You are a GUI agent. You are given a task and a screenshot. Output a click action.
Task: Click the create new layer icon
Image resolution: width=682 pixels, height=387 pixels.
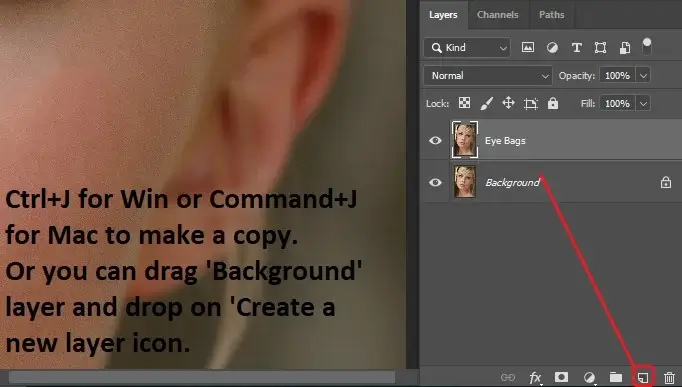click(x=643, y=377)
